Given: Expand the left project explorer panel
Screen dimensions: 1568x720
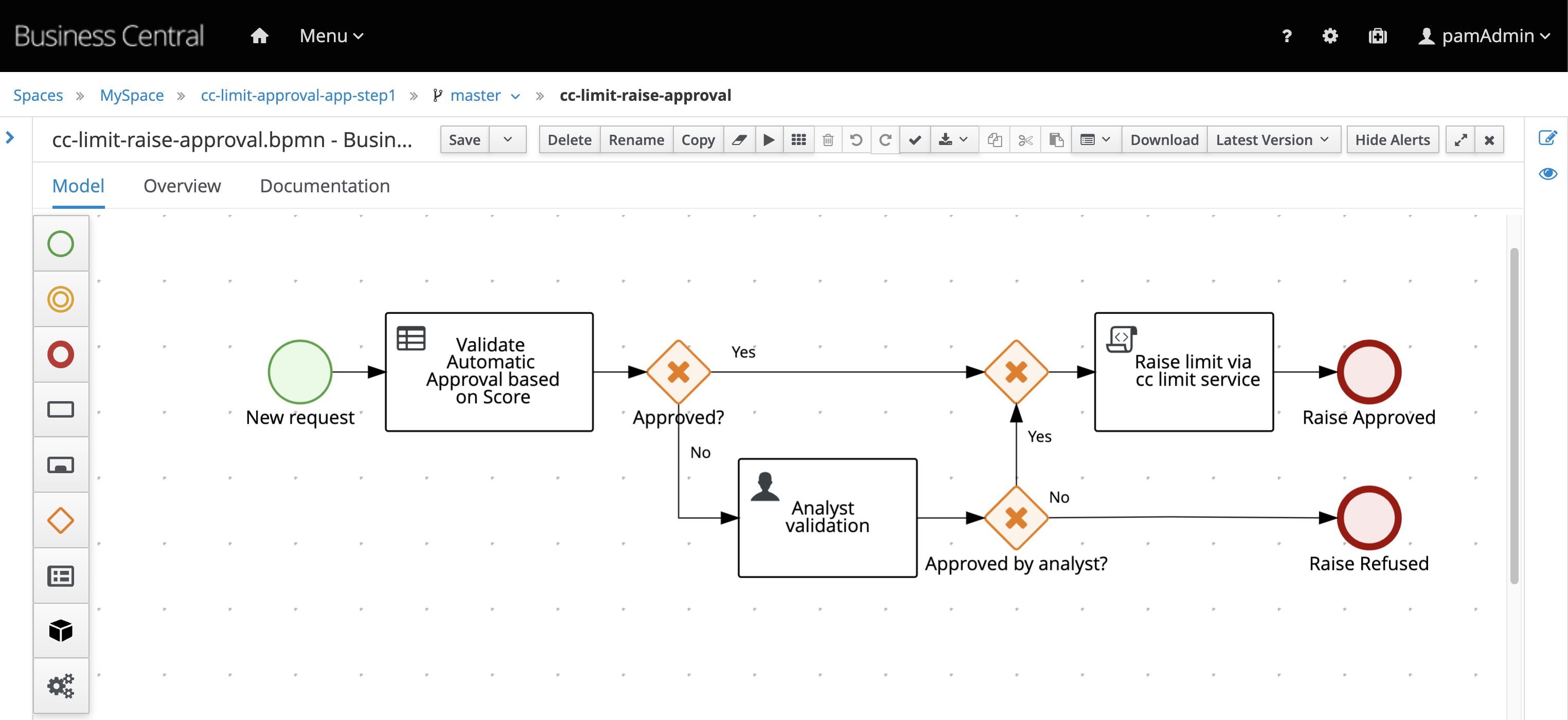Looking at the screenshot, I should coord(10,137).
